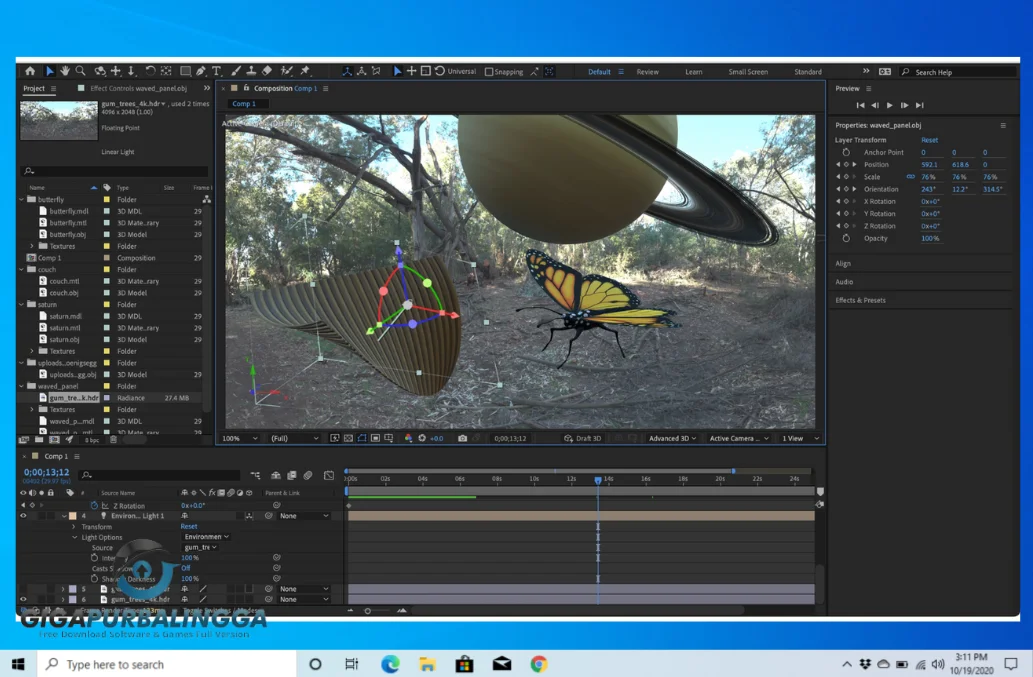This screenshot has width=1033, height=677.
Task: Toggle Z Rotation stopwatch in timeline
Action: [x=94, y=505]
